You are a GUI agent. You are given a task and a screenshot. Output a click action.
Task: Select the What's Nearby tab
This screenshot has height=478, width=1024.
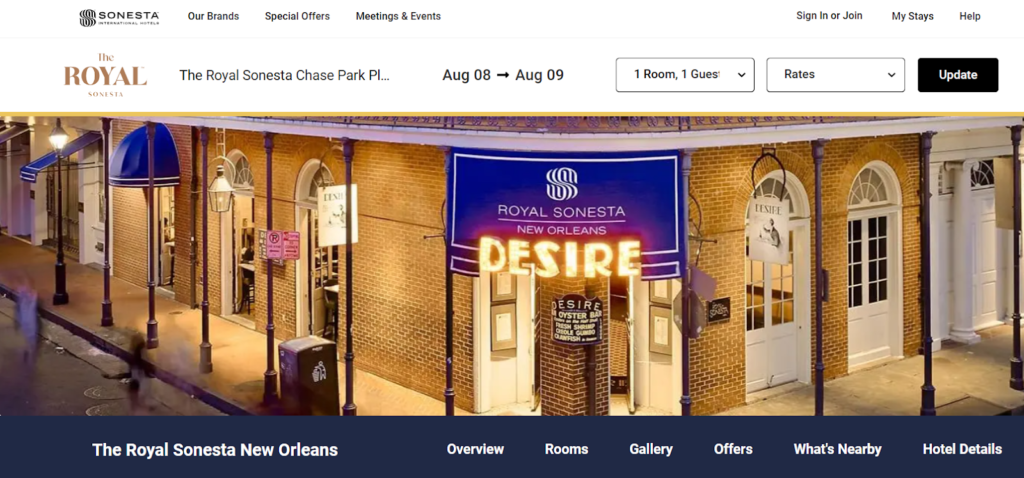(x=837, y=449)
